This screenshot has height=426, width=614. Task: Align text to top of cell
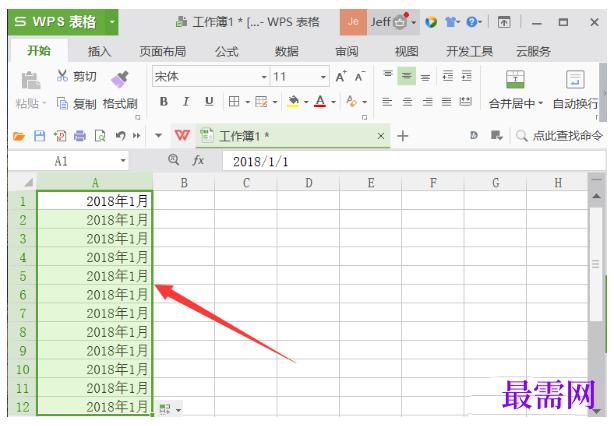(x=388, y=75)
